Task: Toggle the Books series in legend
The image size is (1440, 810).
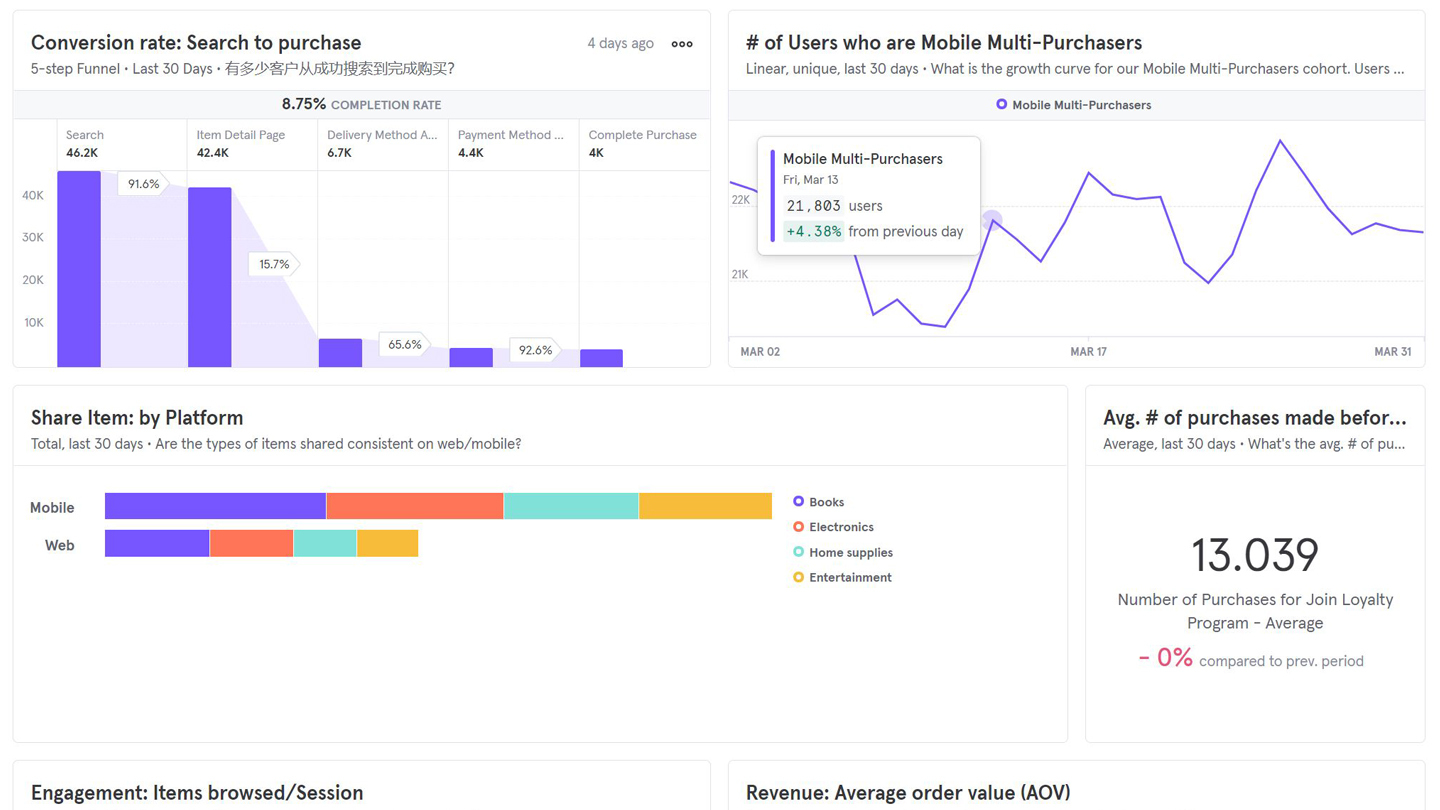Action: (x=826, y=502)
